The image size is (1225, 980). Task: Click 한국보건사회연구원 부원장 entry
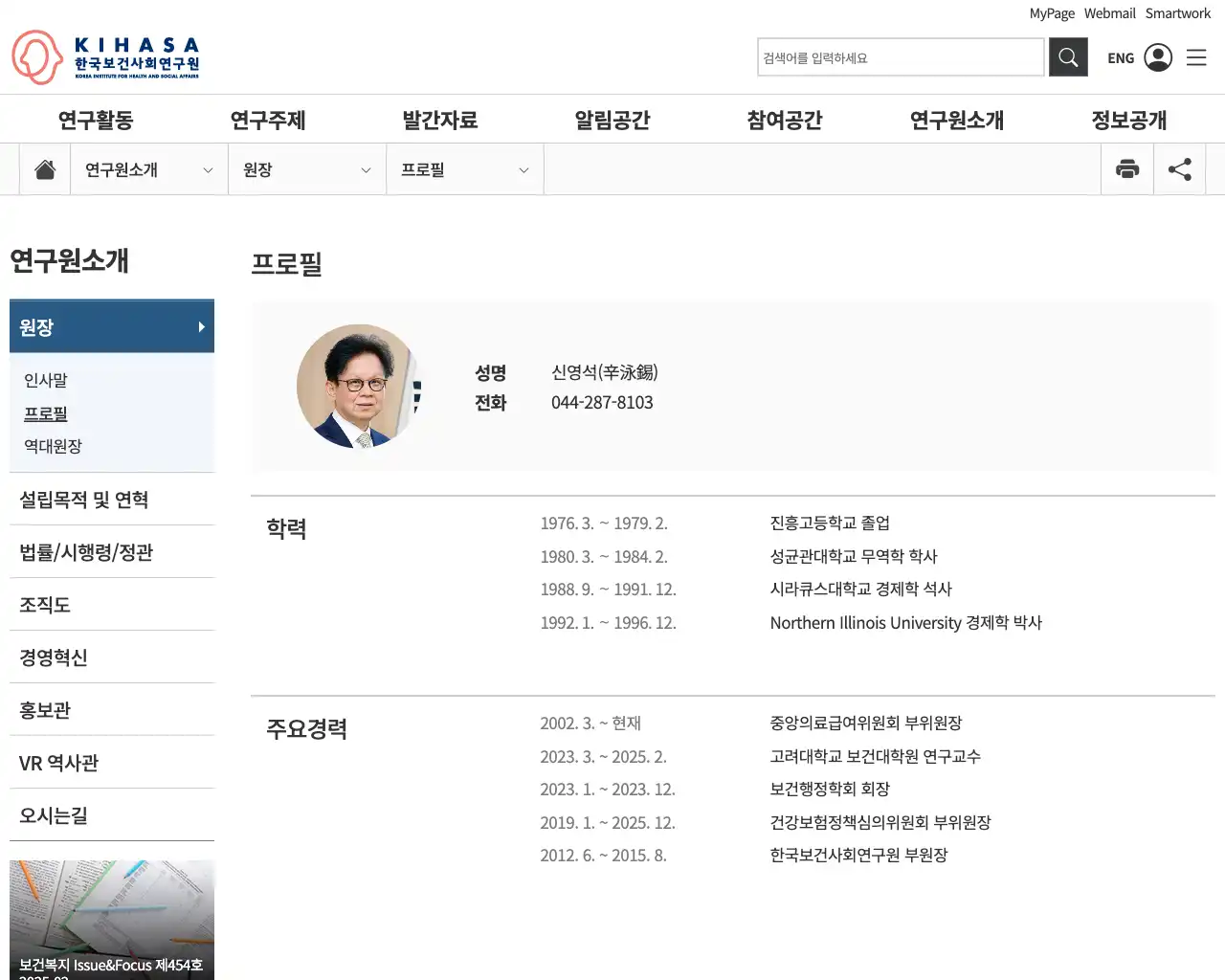point(858,856)
